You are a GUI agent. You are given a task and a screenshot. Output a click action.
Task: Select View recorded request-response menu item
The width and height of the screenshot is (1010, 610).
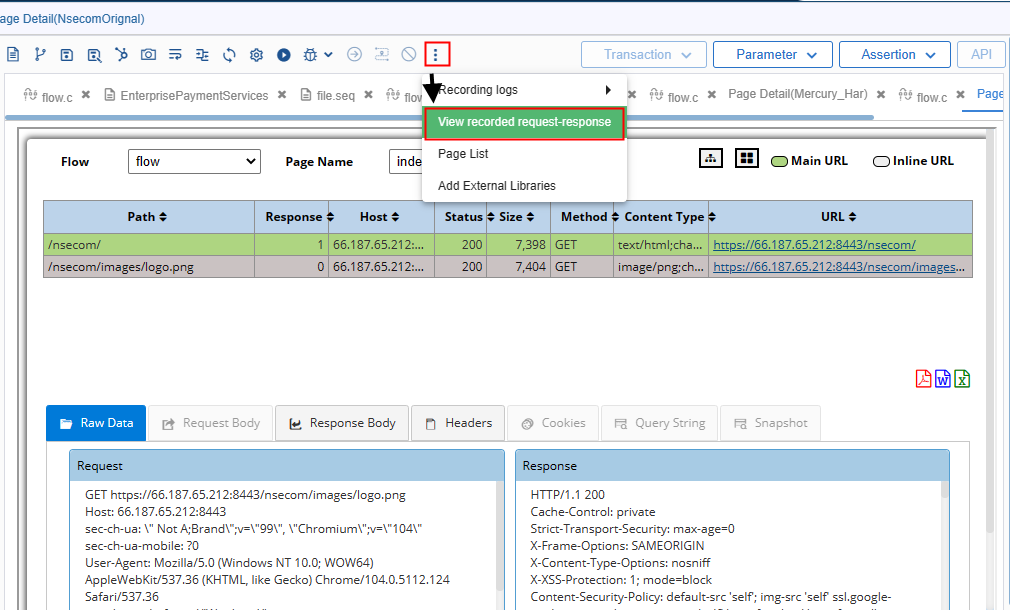pos(524,122)
